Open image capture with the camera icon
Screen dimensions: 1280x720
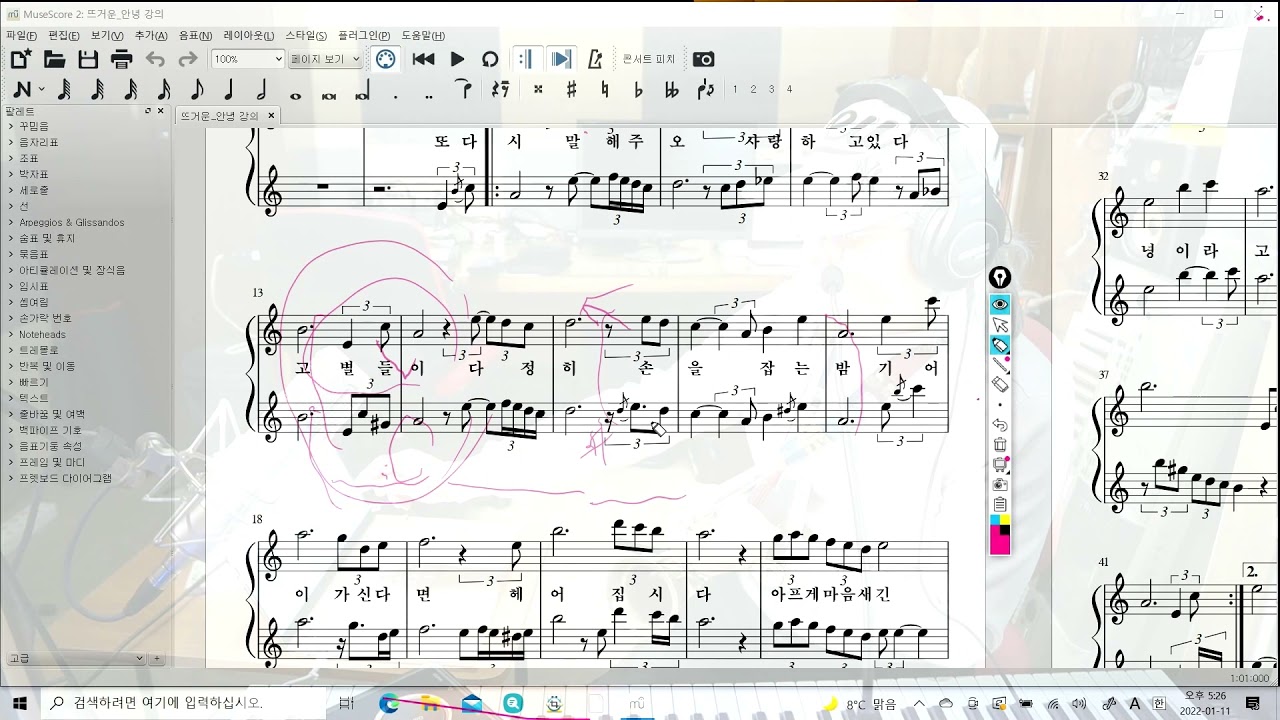click(x=704, y=59)
